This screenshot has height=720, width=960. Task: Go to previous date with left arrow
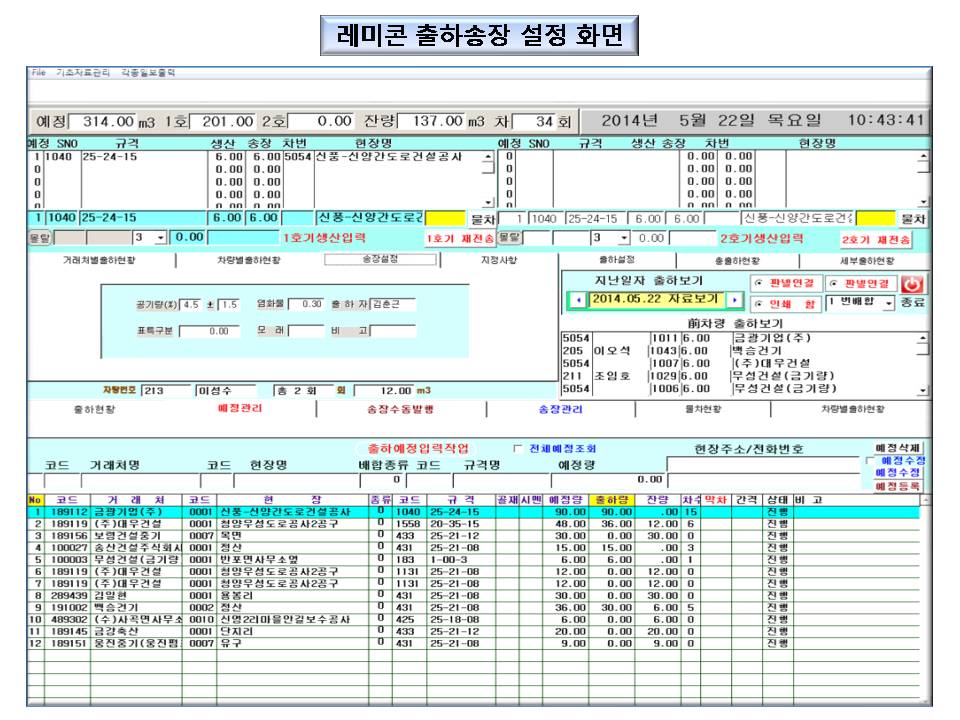tap(579, 300)
